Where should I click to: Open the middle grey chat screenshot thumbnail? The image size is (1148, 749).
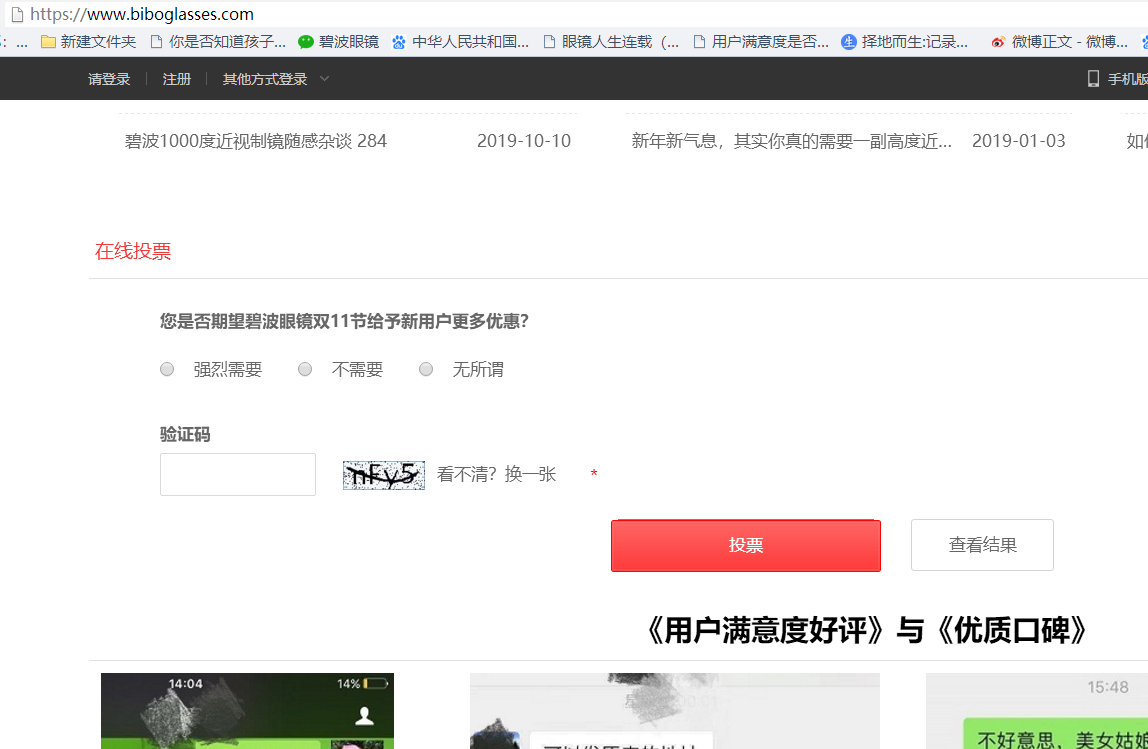674,711
